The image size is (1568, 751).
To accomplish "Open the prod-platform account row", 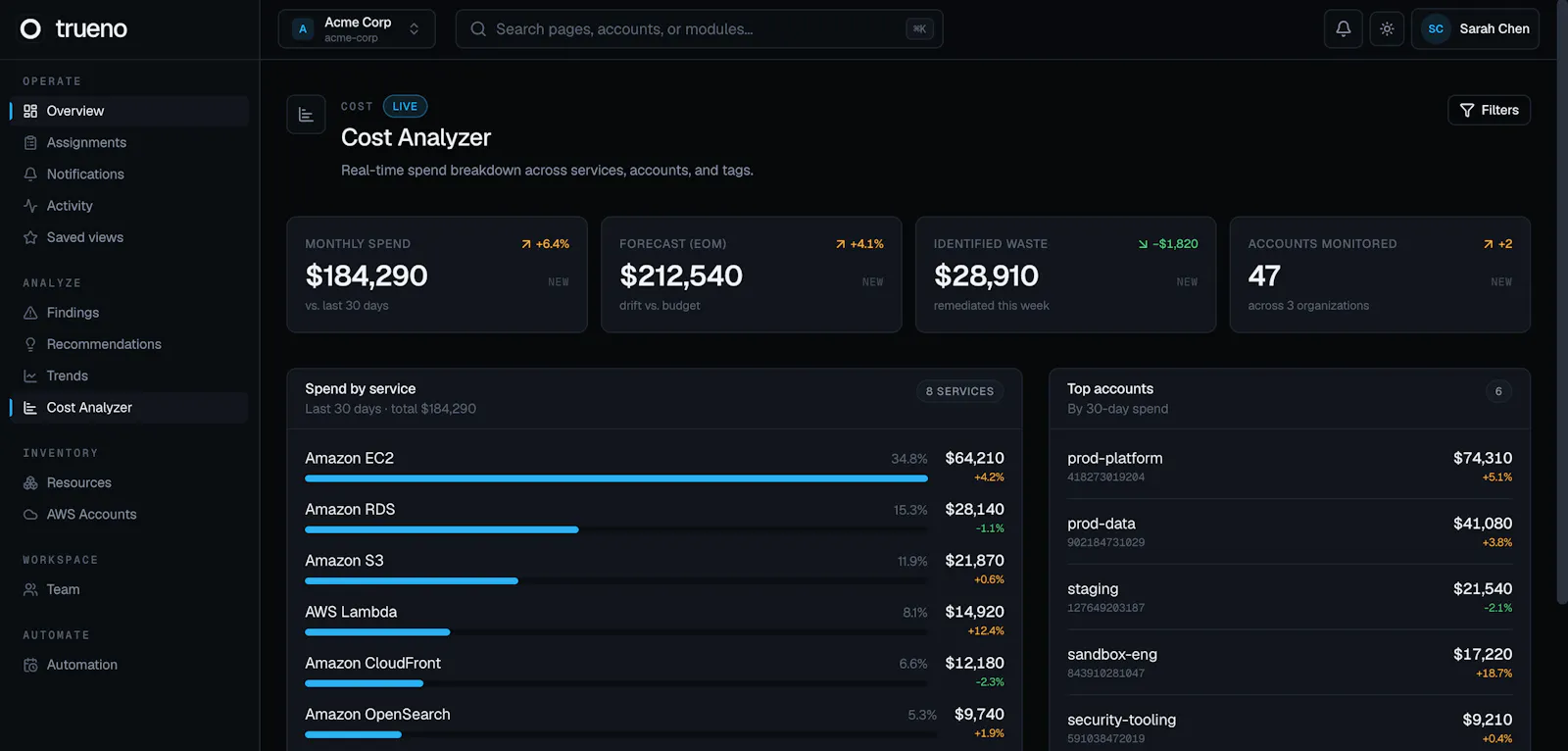I will tap(1290, 466).
